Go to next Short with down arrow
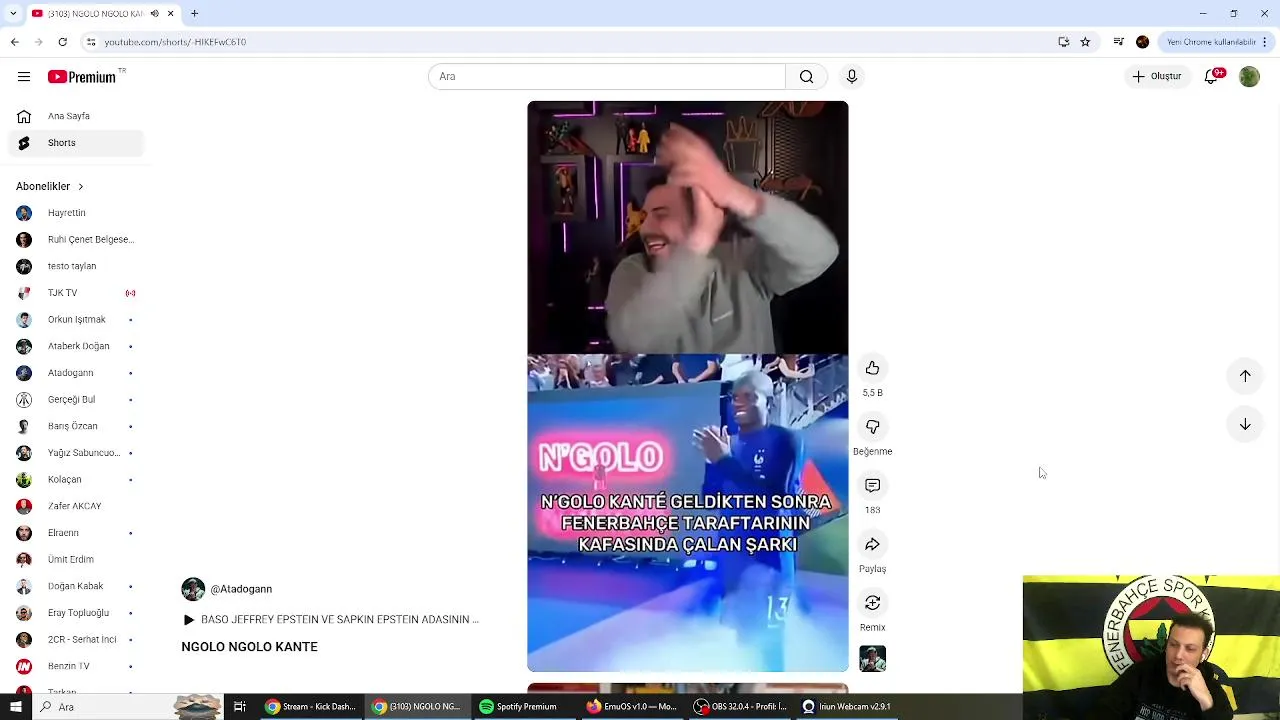Image resolution: width=1280 pixels, height=720 pixels. (1245, 425)
